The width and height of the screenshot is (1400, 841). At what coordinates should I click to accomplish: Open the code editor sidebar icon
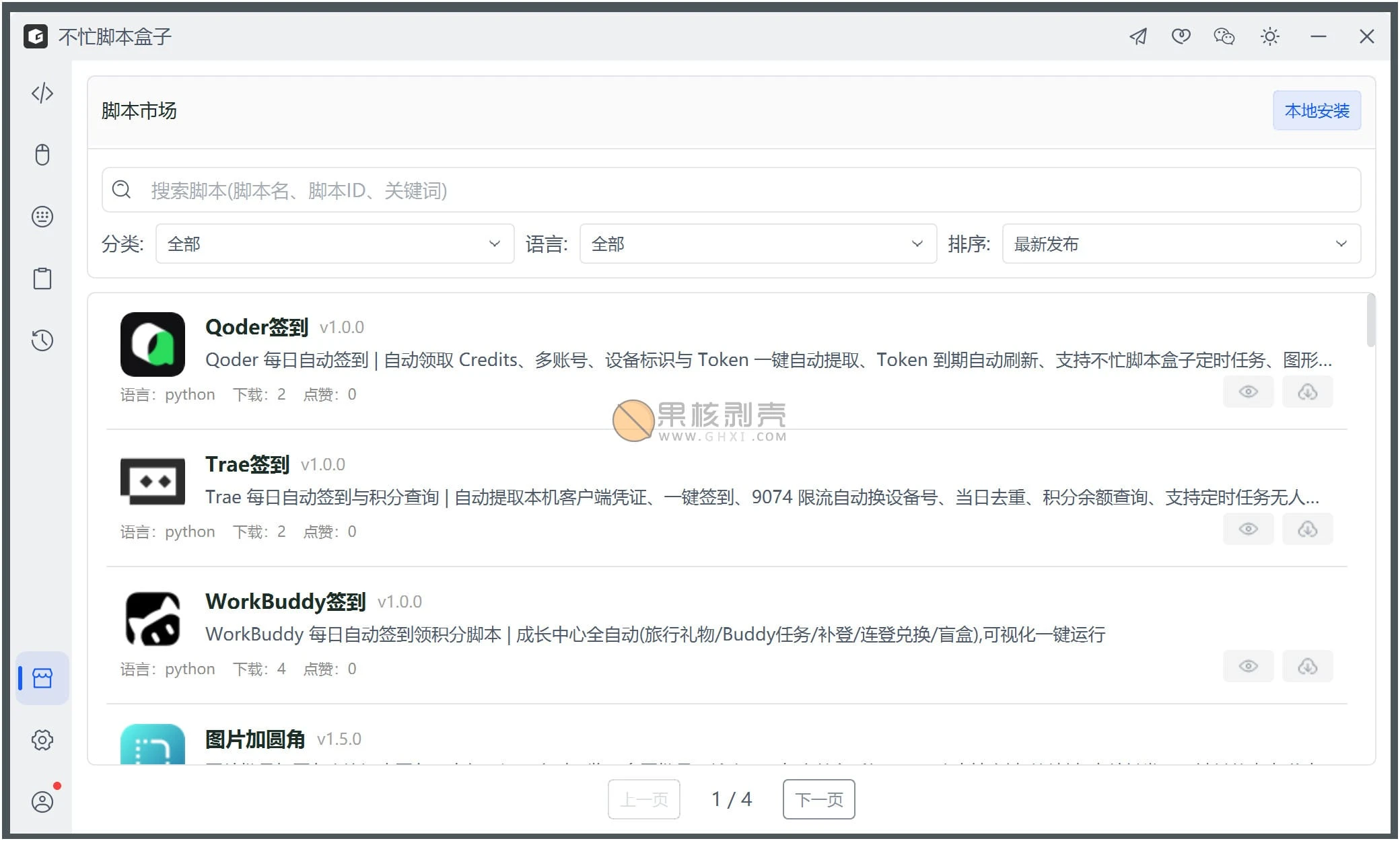pos(42,93)
